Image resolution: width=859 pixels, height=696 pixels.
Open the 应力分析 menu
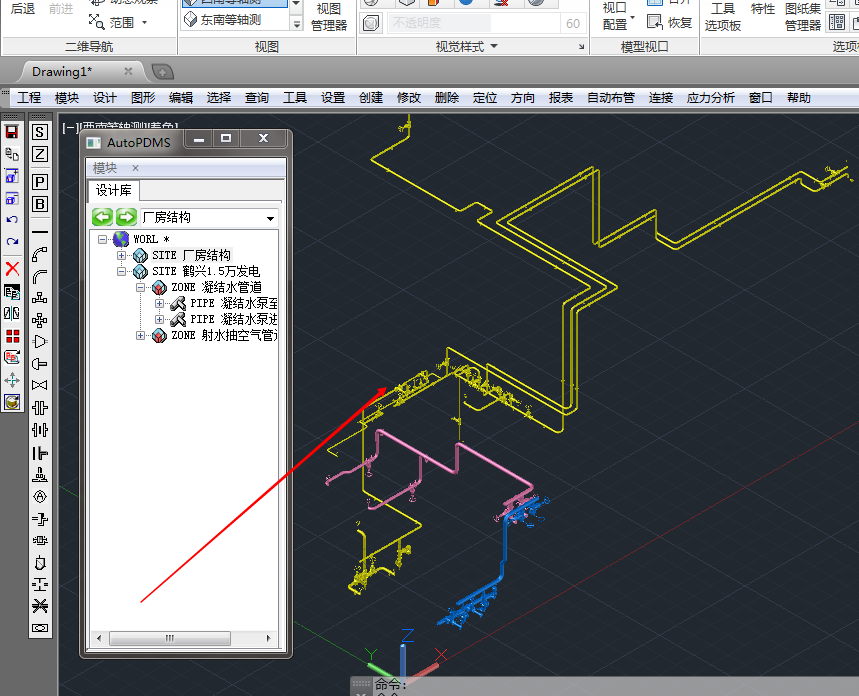click(710, 98)
